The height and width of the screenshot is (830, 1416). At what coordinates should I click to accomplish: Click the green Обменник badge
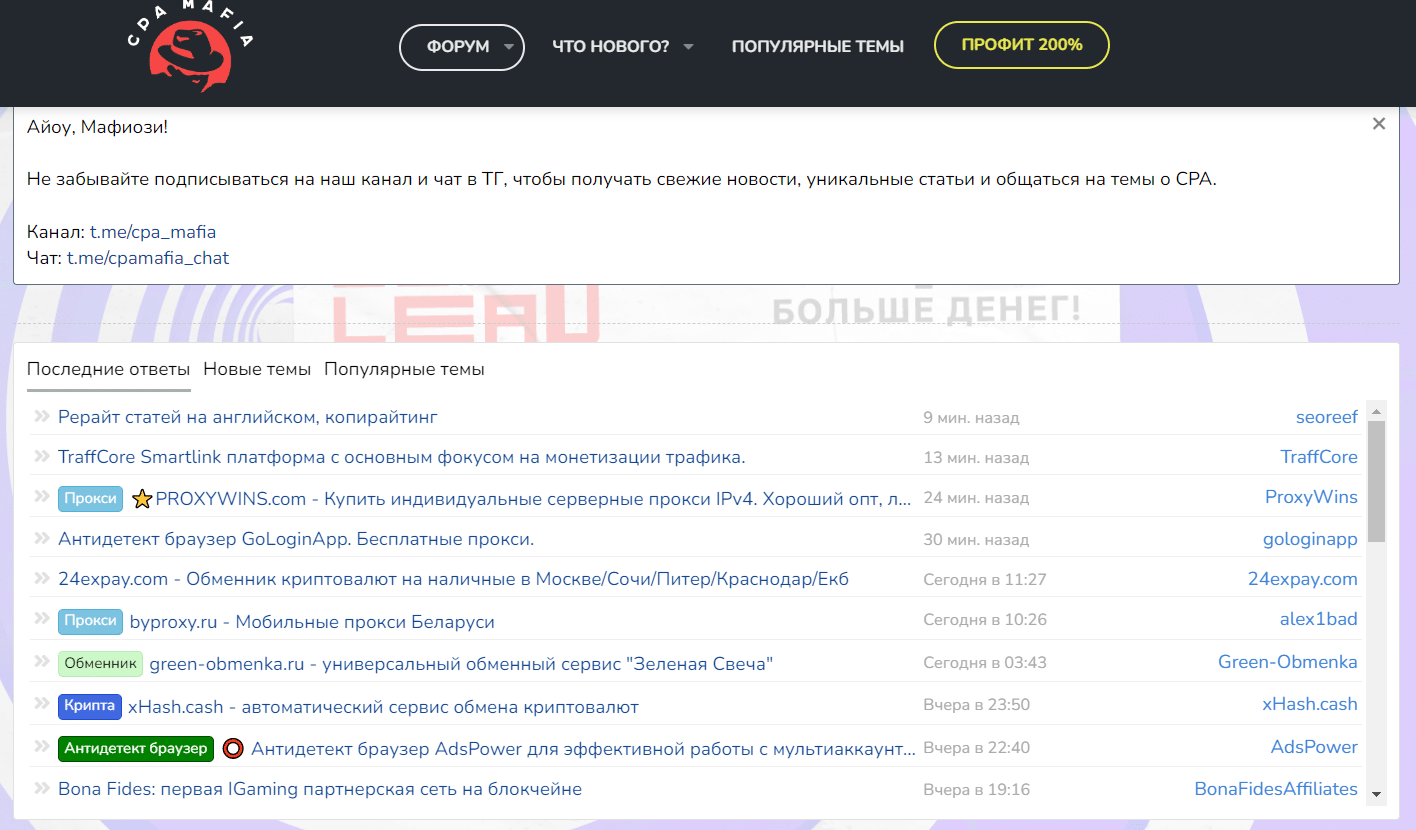point(100,662)
